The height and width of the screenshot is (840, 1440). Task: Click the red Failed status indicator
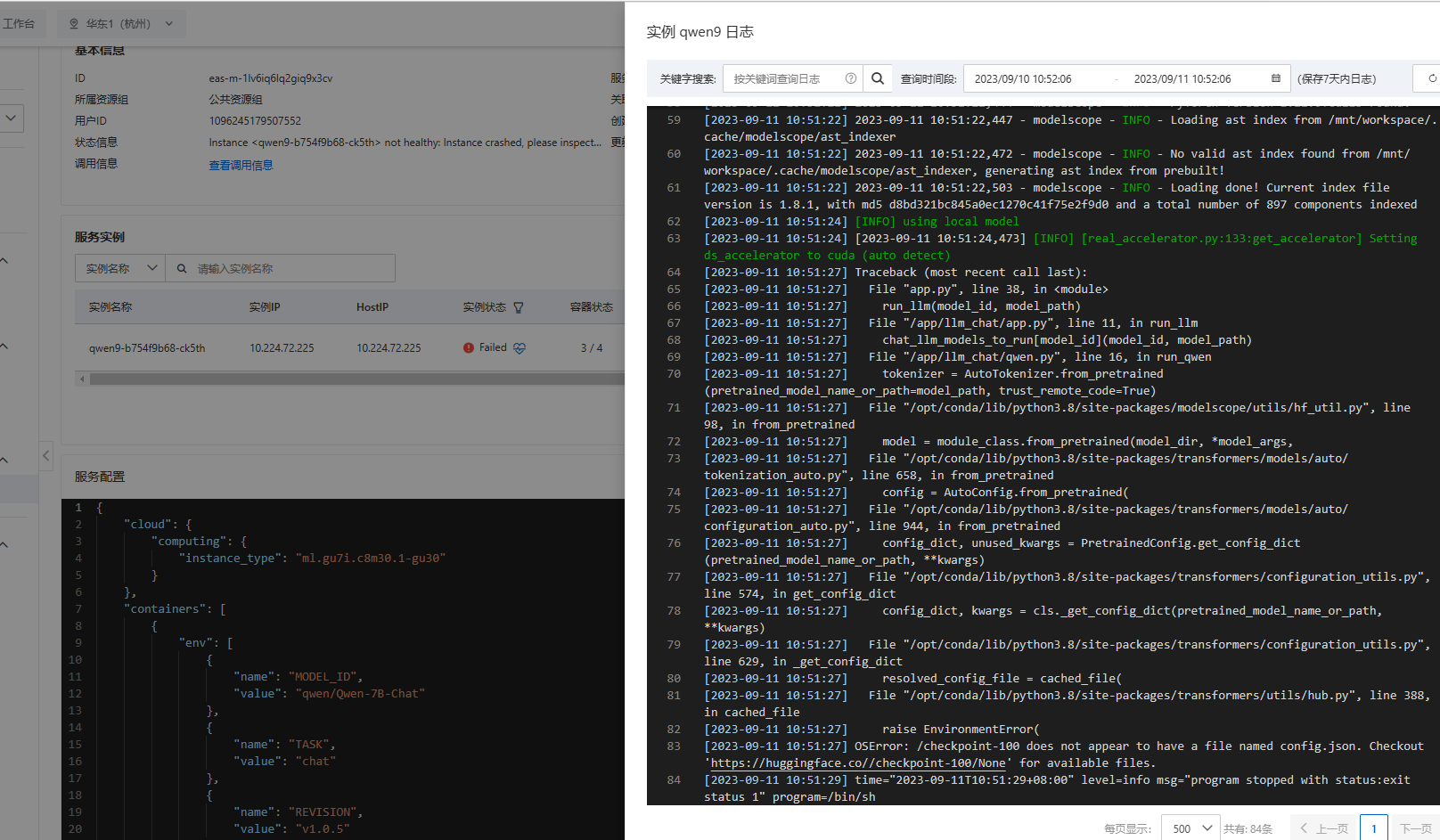[469, 348]
